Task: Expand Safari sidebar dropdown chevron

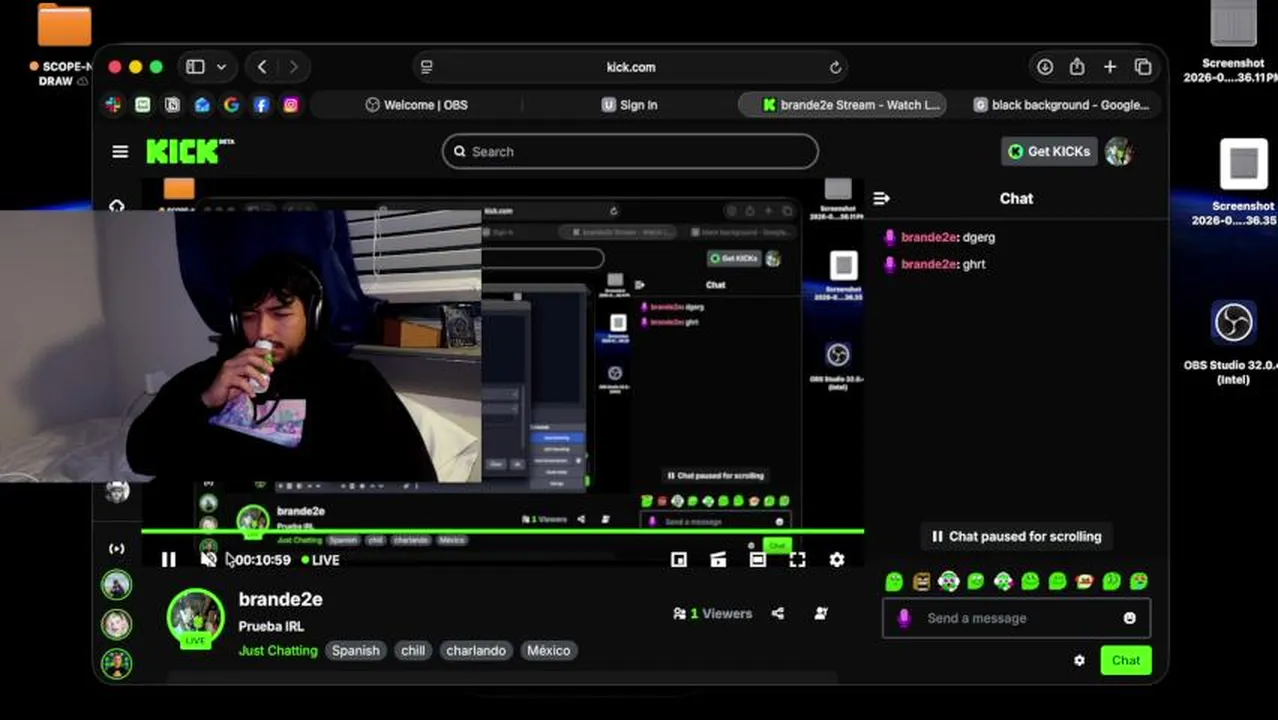Action: pyautogui.click(x=221, y=67)
